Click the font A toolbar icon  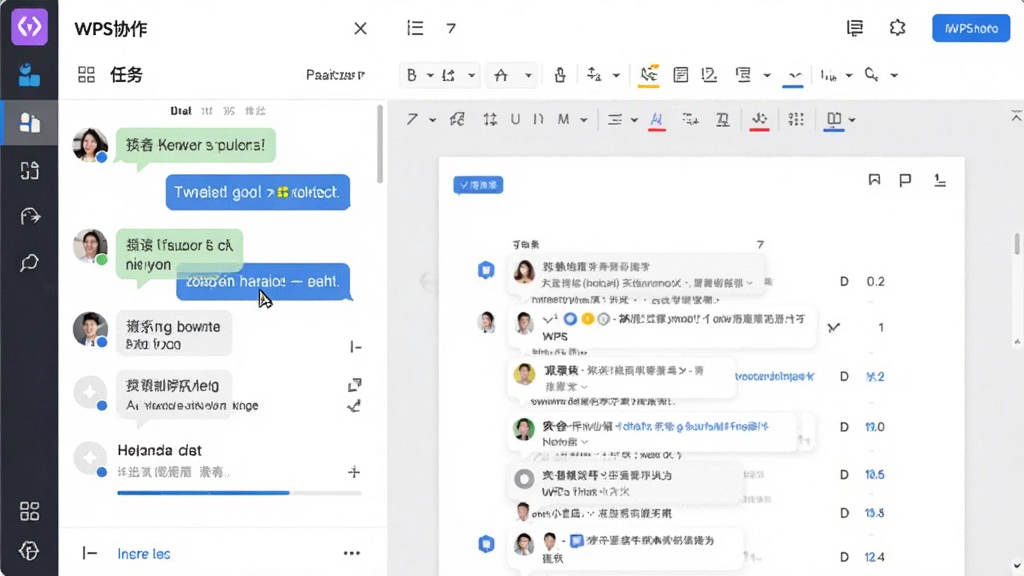501,75
